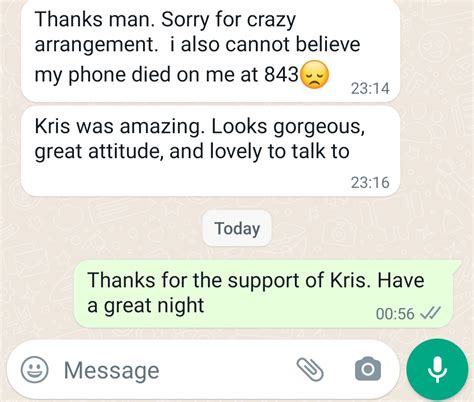
Task: Tap the 'Kris was amazing' message bubble
Action: pos(210,151)
